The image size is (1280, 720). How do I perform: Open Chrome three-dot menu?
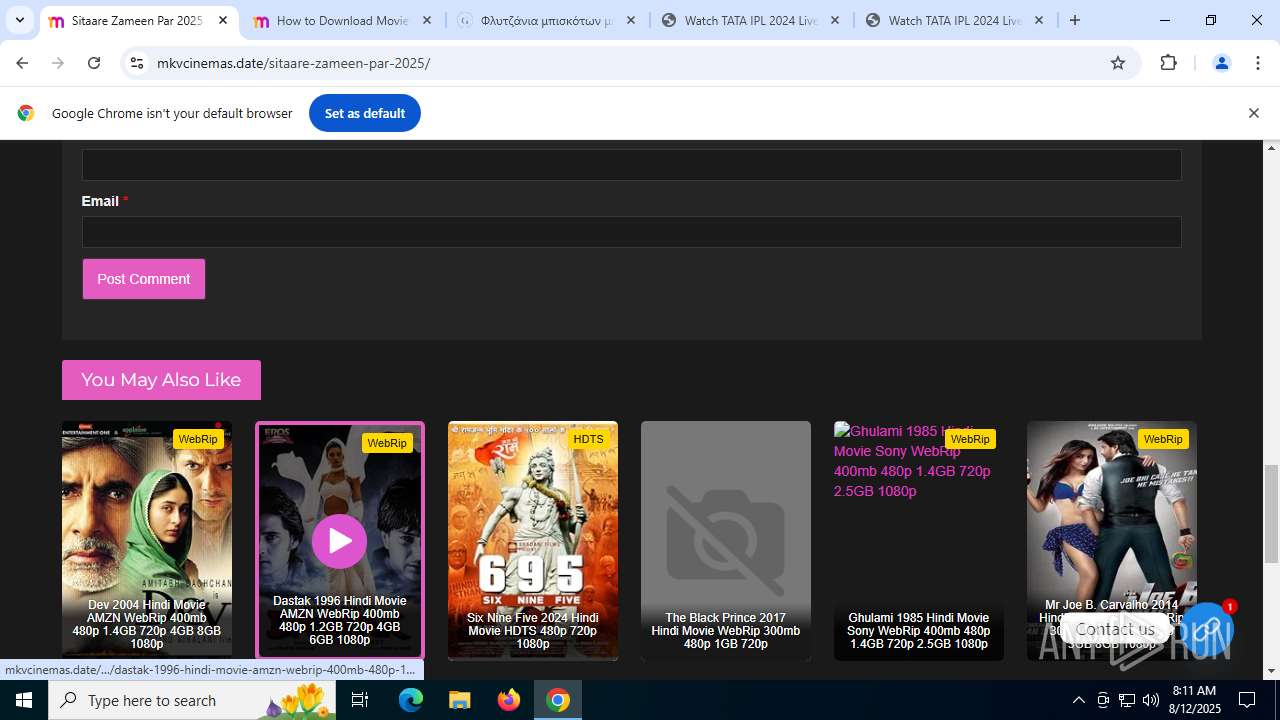1257,63
